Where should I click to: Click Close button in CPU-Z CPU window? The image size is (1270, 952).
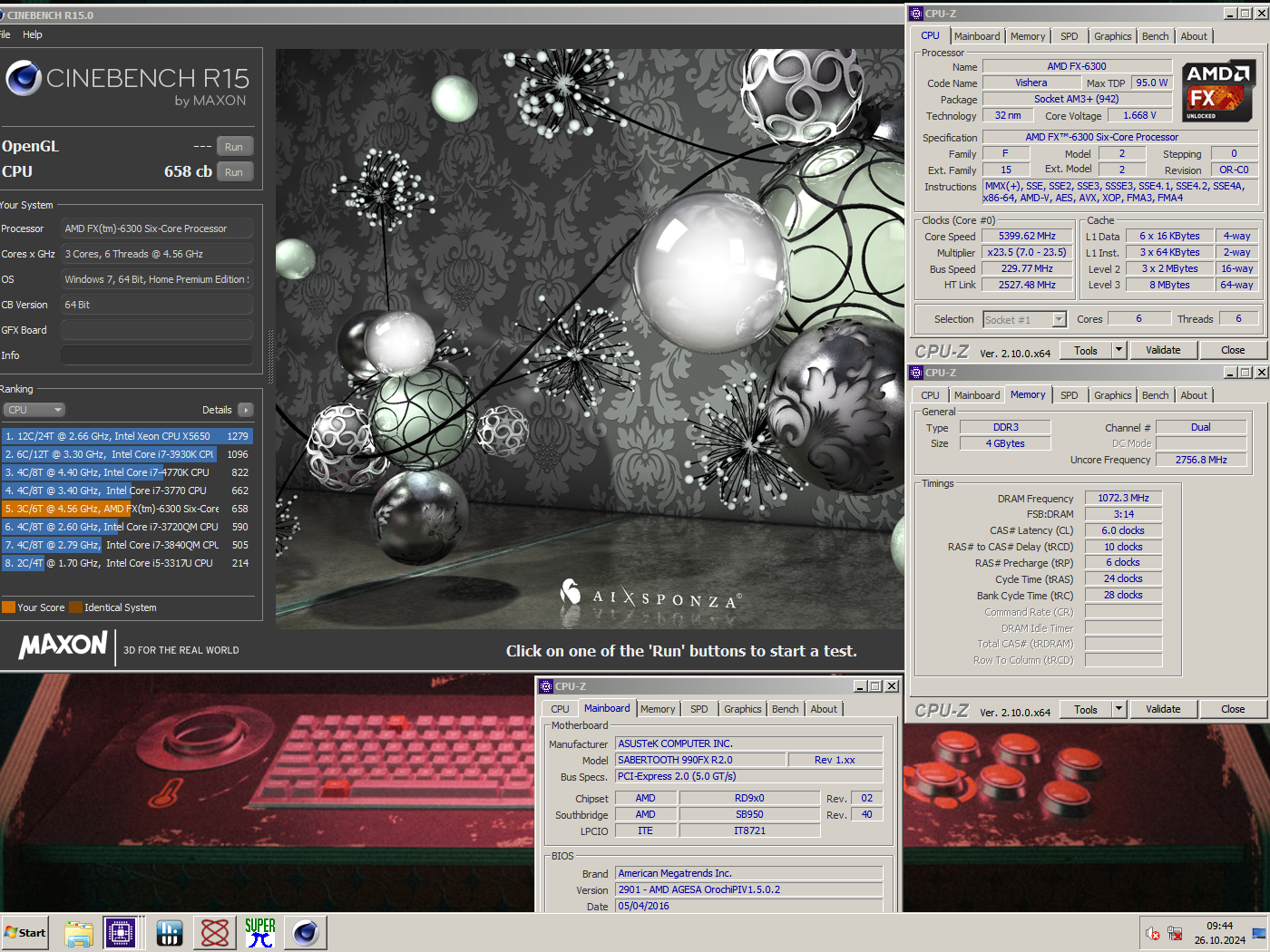(x=1233, y=350)
